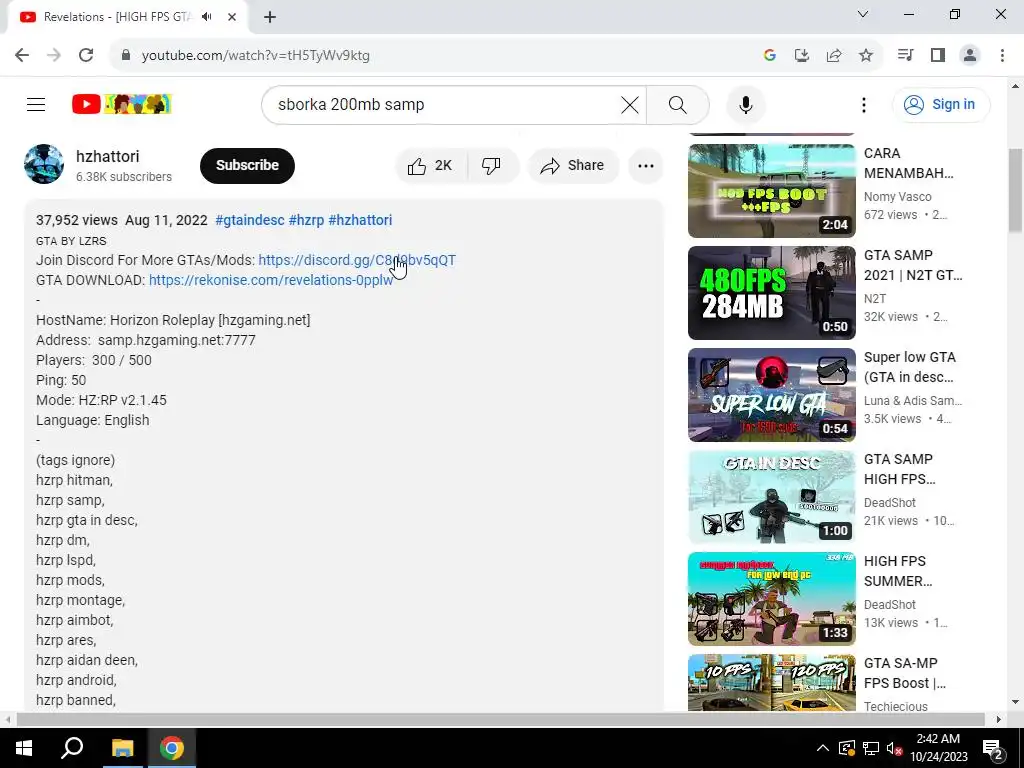Mute the tab audio speaker icon
The image size is (1024, 768).
pyautogui.click(x=207, y=17)
